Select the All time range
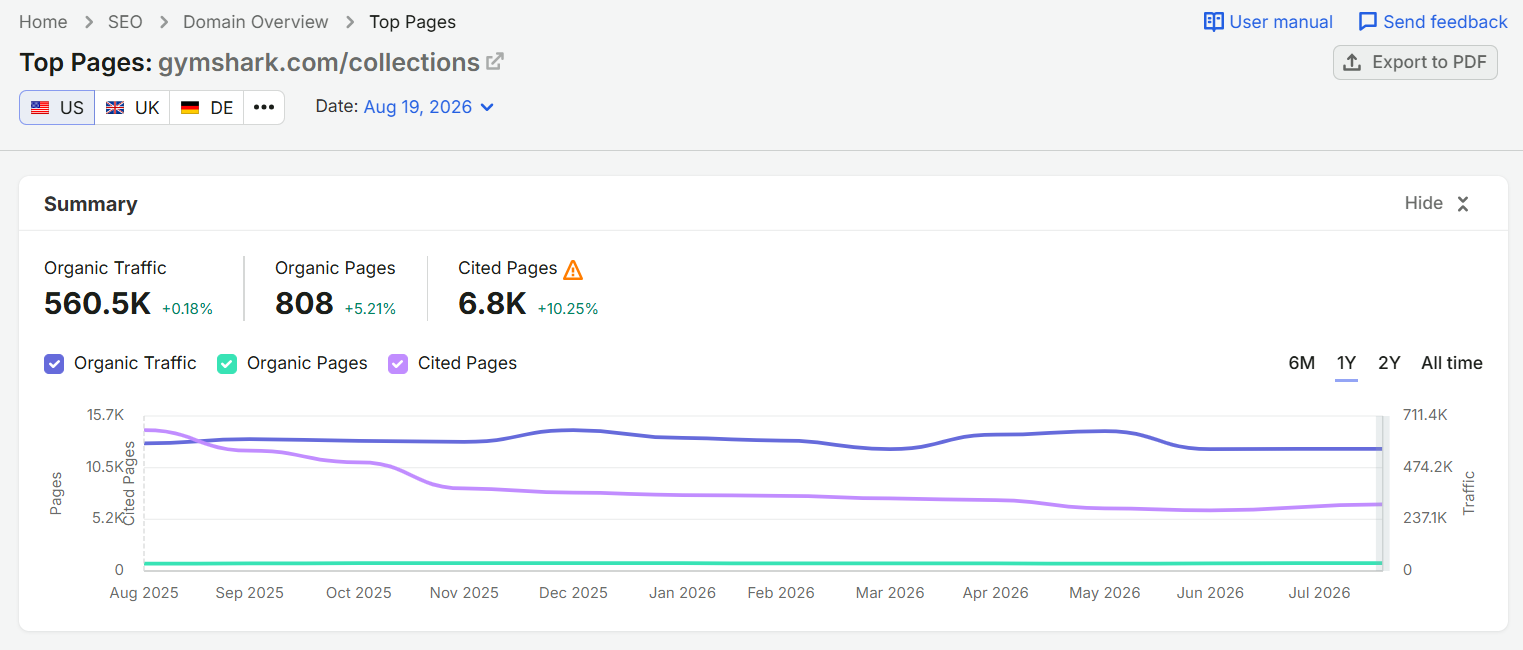The height and width of the screenshot is (650, 1523). 1452,363
